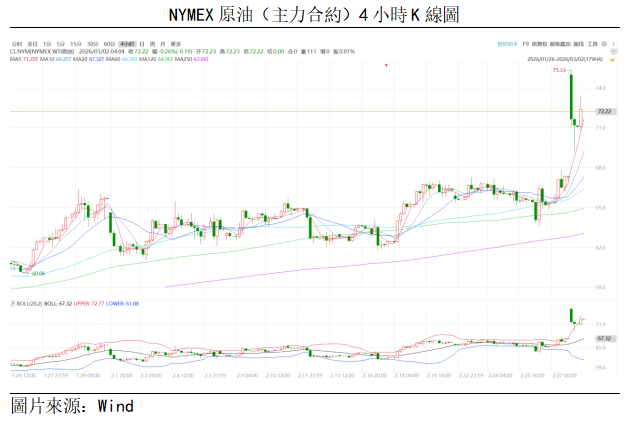
Task: Click the settings gear icon in toolbar
Action: pos(604,44)
